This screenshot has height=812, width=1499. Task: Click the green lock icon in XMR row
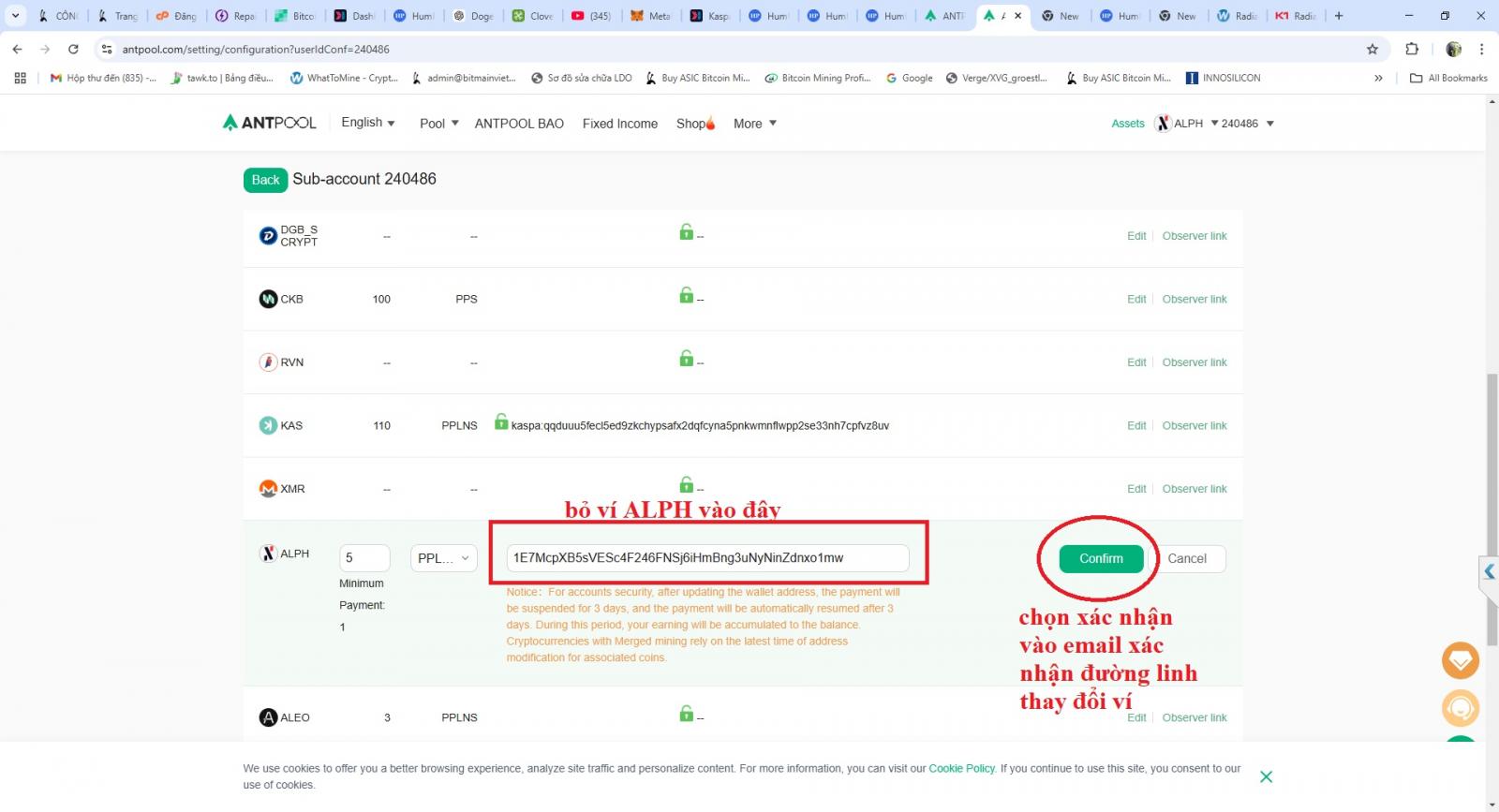[x=687, y=484]
